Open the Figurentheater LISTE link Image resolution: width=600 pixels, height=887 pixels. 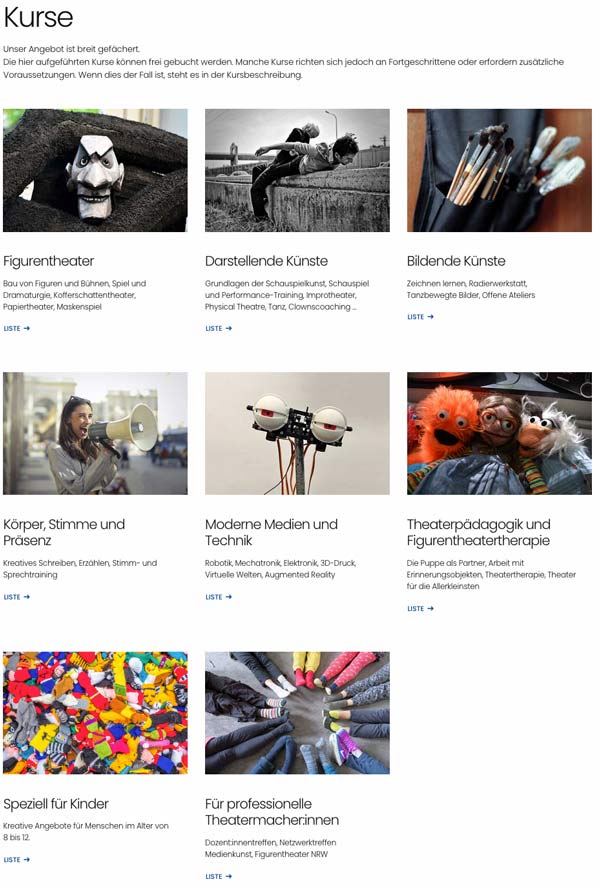16,328
